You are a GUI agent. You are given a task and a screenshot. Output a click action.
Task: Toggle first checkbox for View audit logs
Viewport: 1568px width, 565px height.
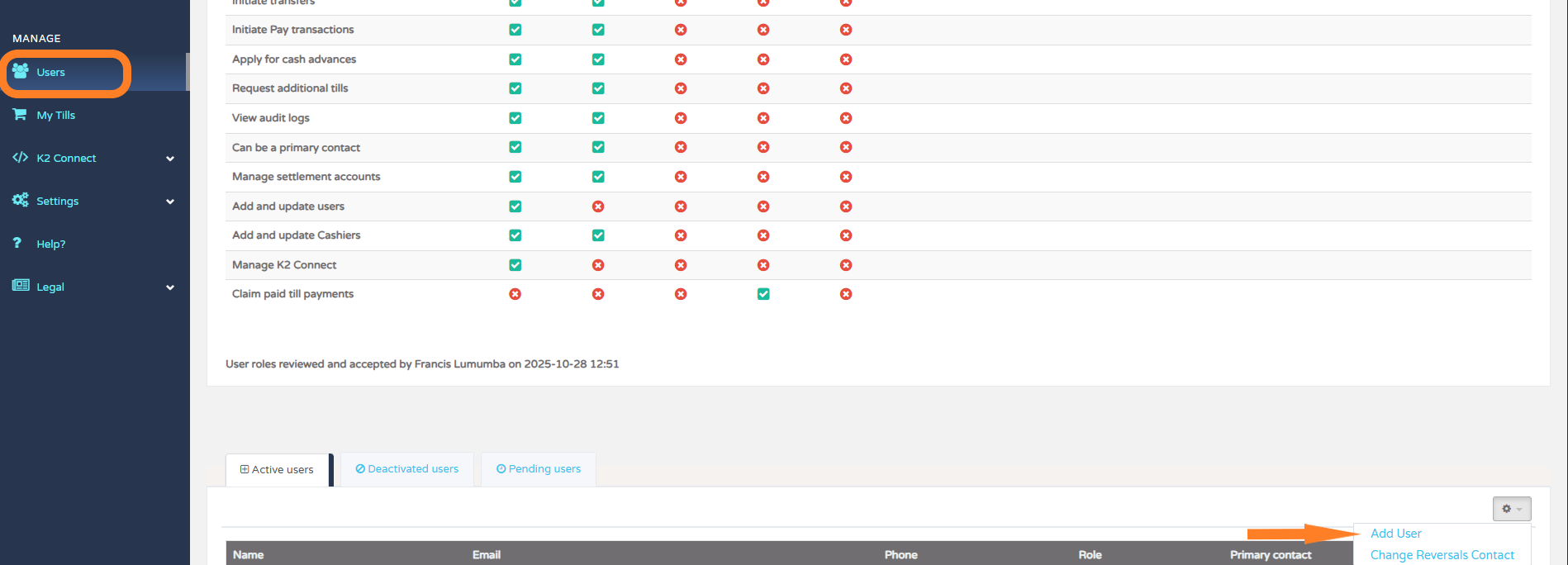click(x=516, y=118)
